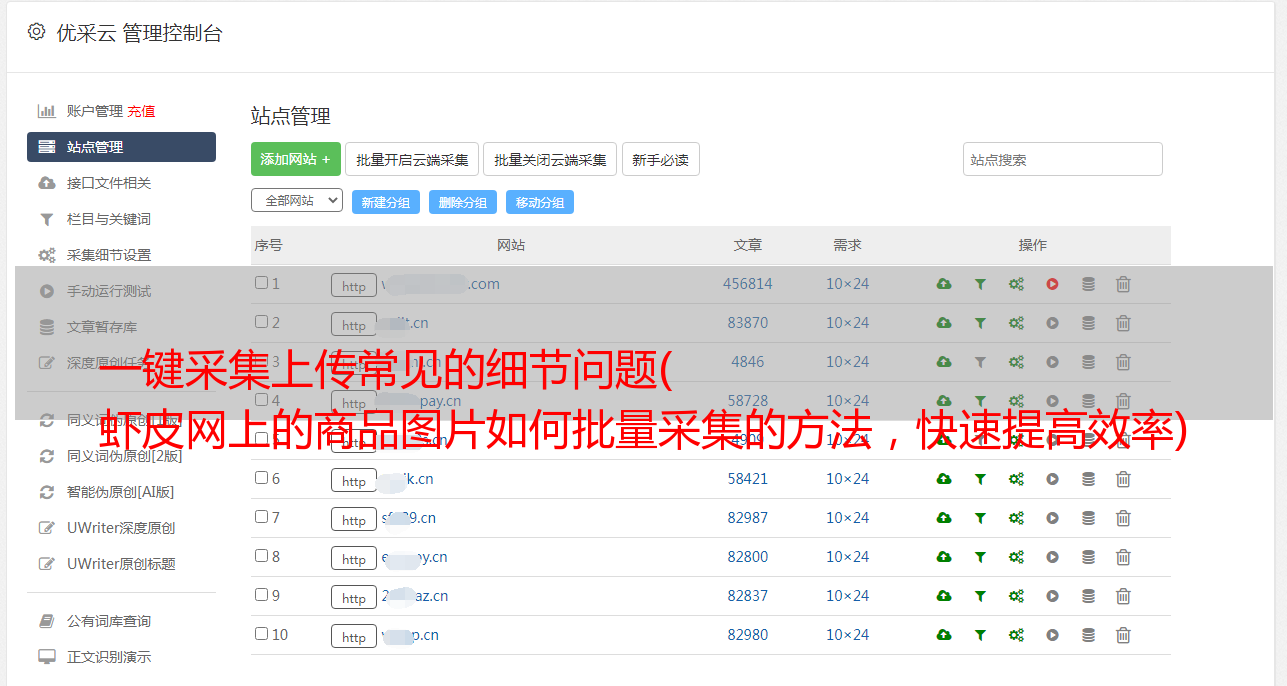Open the 新手必读 guide button
Viewport: 1287px width, 686px height.
pos(661,159)
